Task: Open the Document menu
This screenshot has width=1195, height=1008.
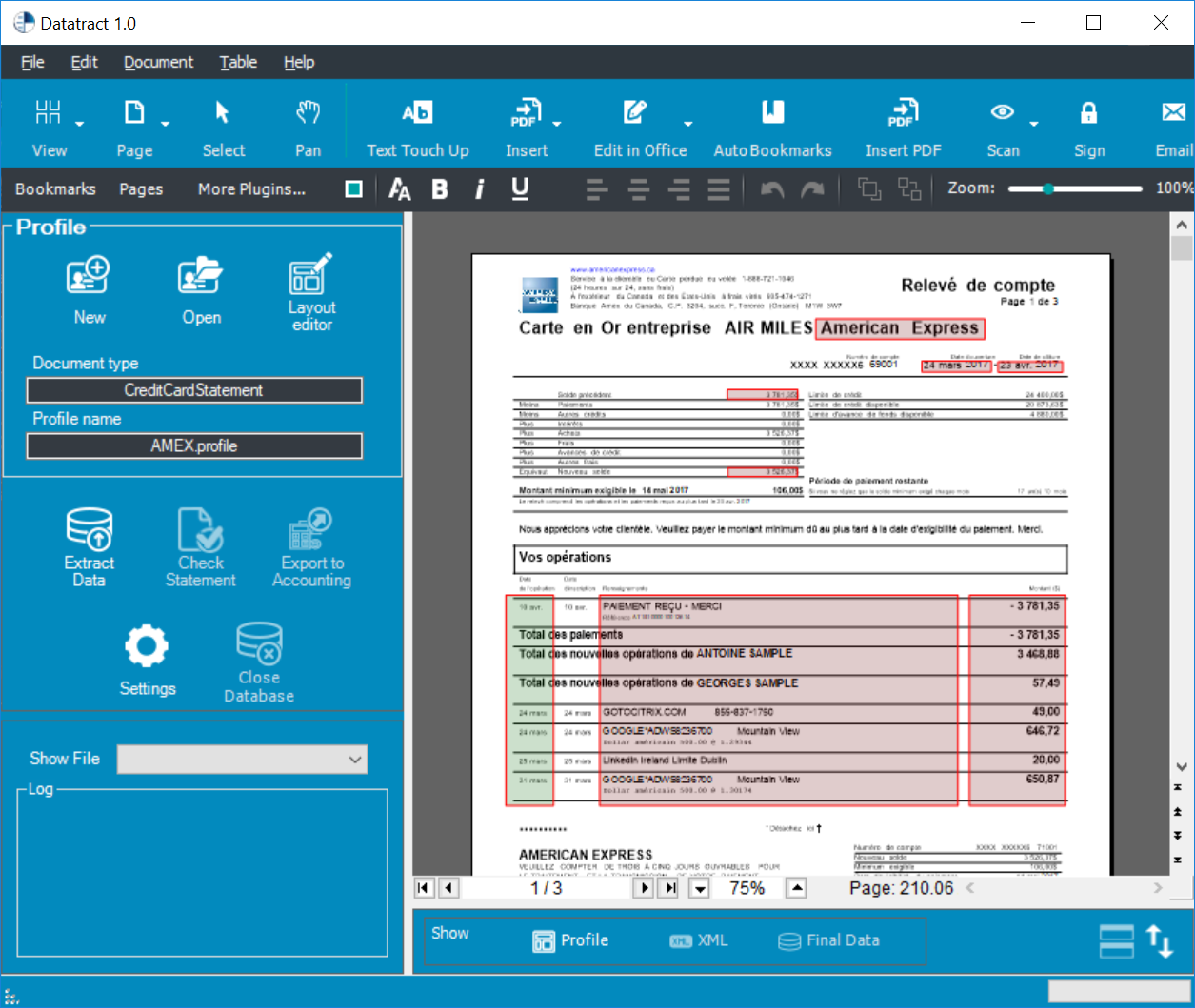Action: 158,62
